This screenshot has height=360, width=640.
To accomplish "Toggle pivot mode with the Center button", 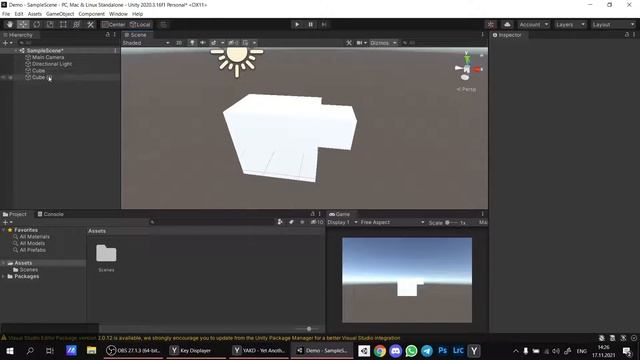I will pyautogui.click(x=113, y=24).
